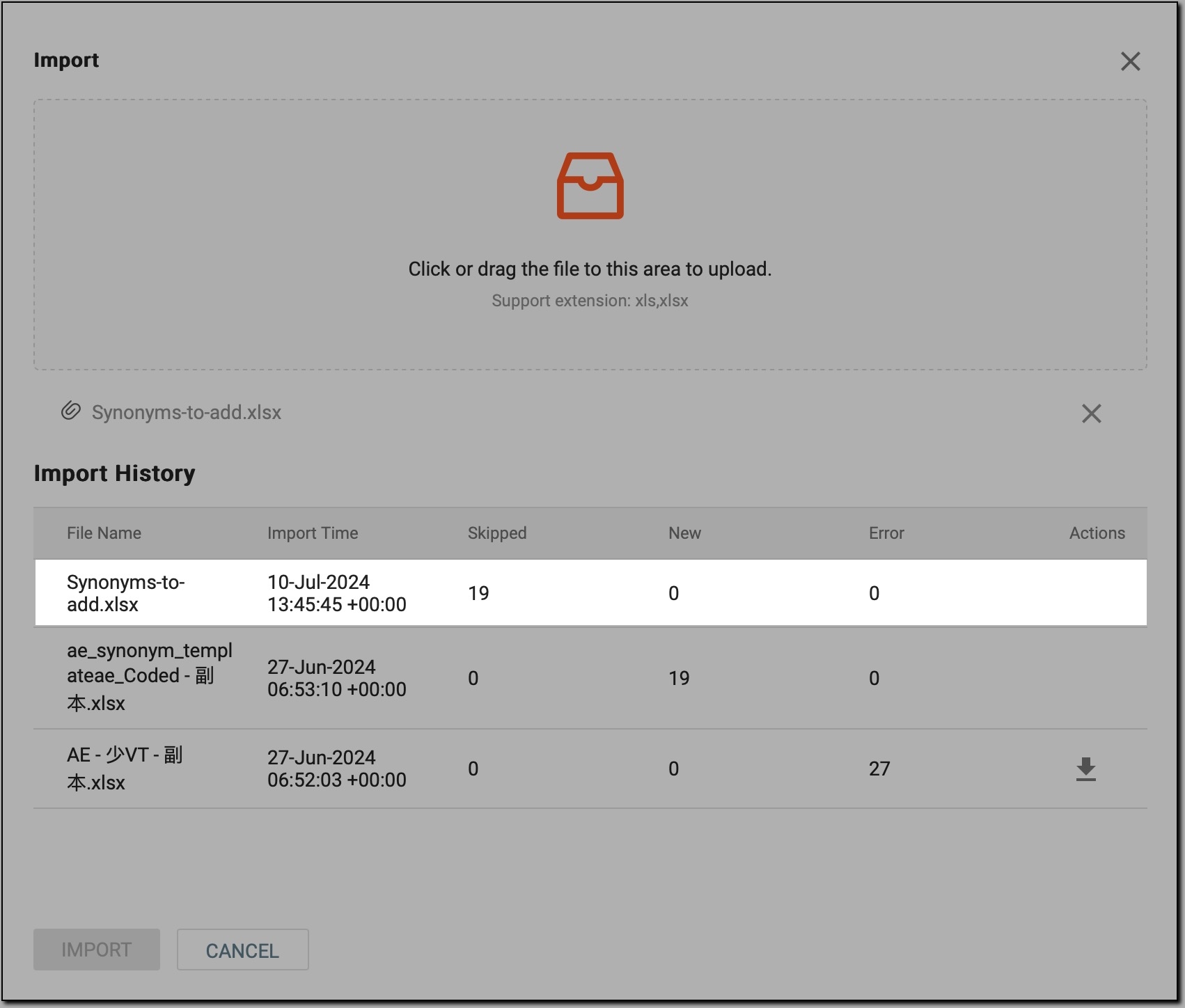Image resolution: width=1185 pixels, height=1008 pixels.
Task: Select the File Name column header
Action: tap(104, 533)
